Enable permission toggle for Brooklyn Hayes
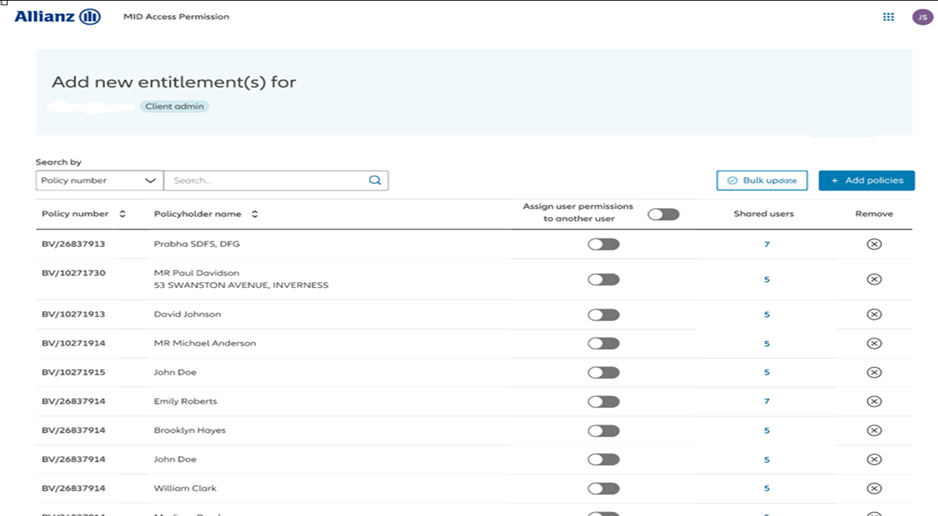This screenshot has width=938, height=516. 604,430
